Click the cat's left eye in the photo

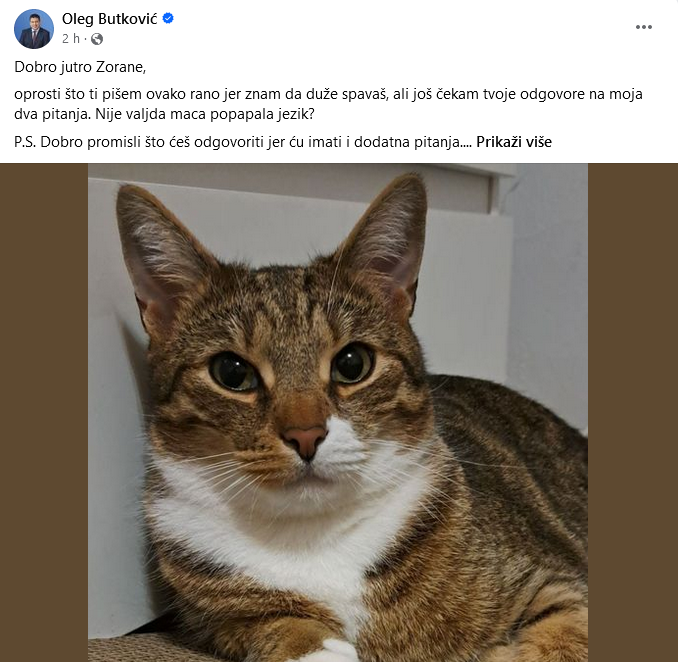tap(234, 371)
